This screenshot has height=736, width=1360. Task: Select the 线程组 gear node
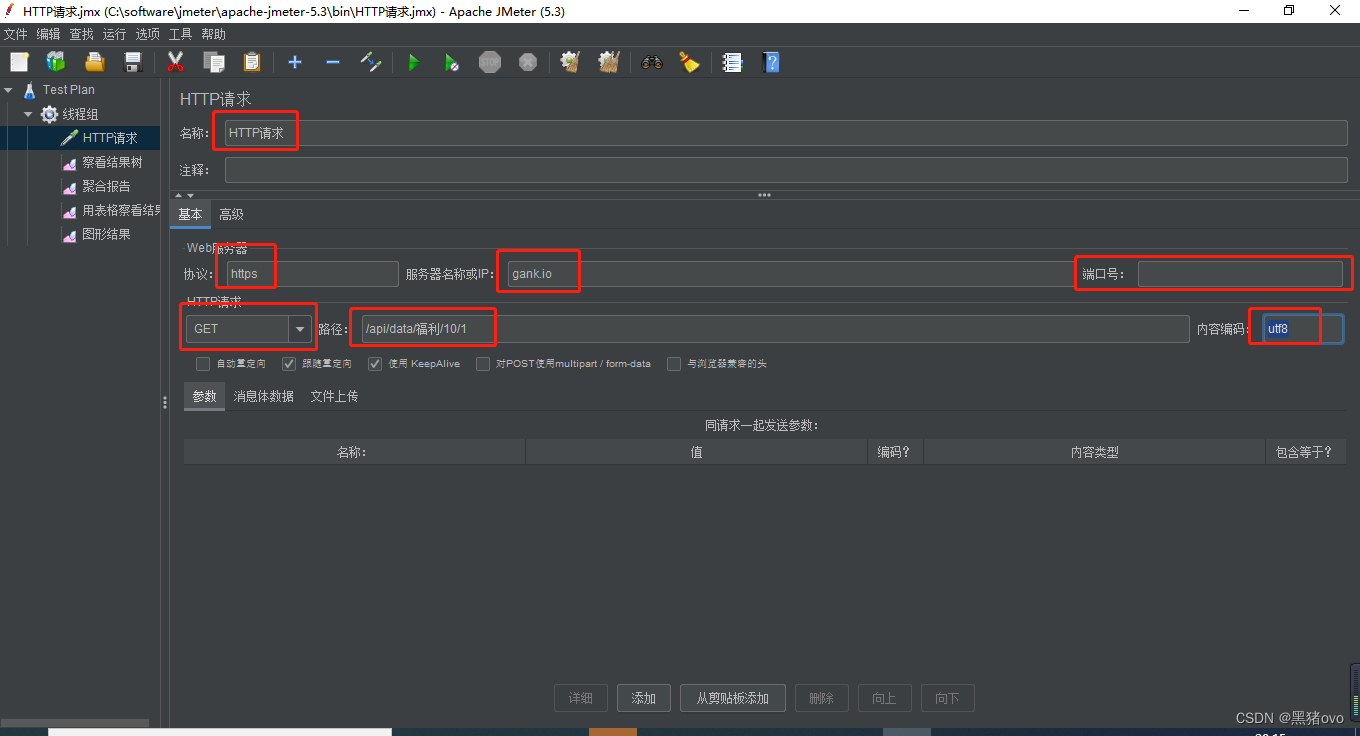tap(70, 114)
